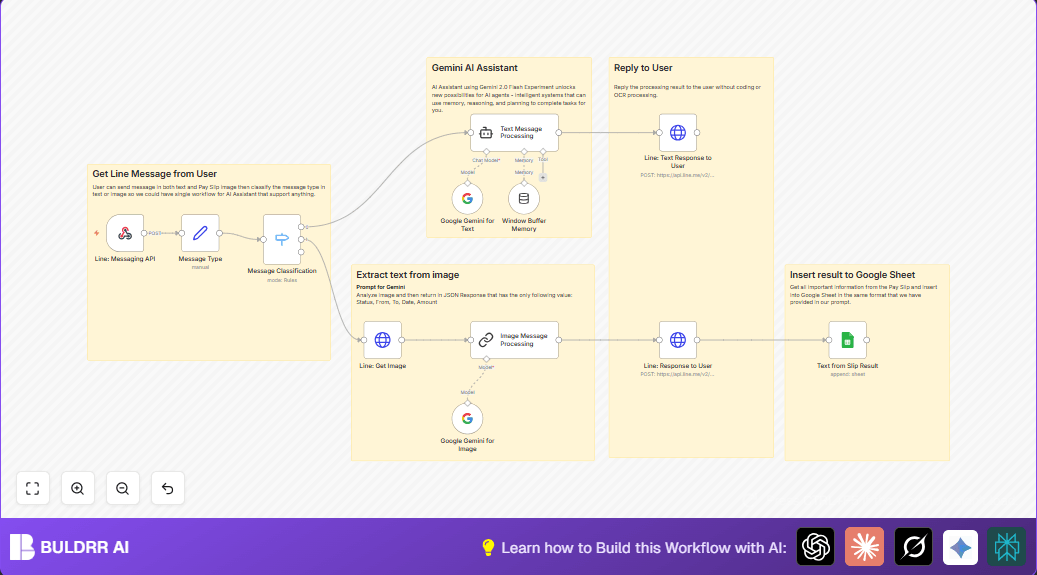
Task: Click the plus Tool connector under Text Message Processing
Action: click(x=543, y=177)
